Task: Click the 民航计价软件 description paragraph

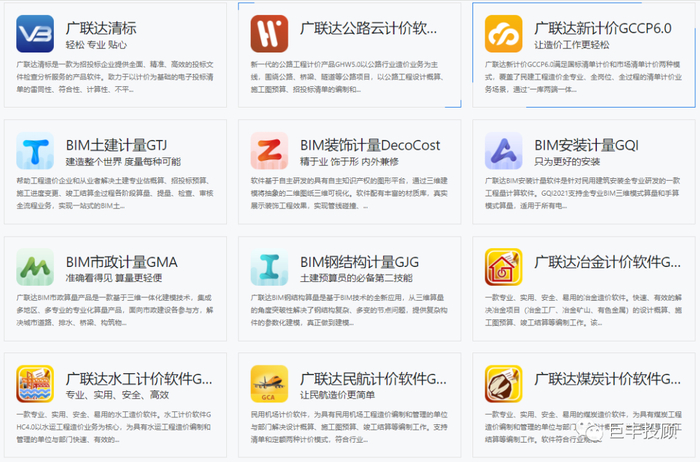Action: point(349,427)
